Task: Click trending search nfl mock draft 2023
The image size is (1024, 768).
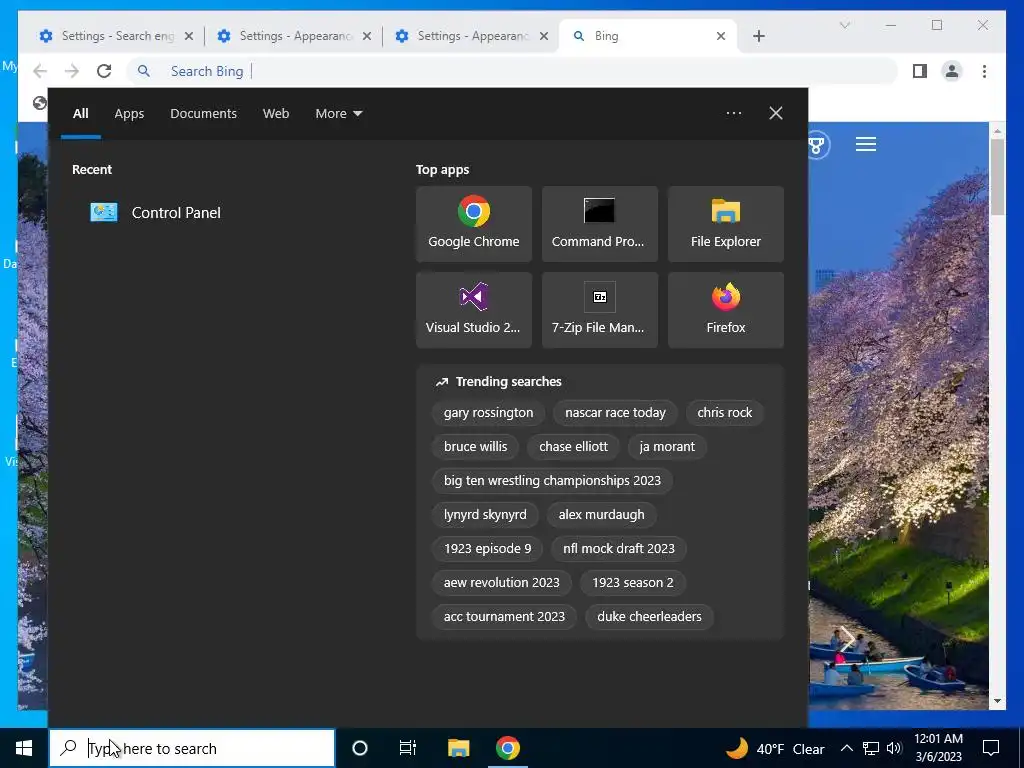Action: 619,549
